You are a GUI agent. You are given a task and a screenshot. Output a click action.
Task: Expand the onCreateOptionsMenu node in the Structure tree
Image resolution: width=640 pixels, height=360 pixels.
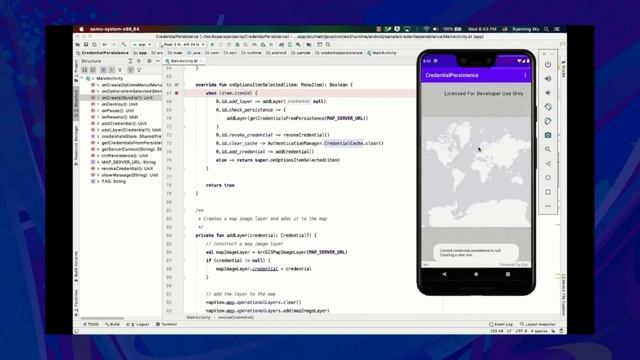point(98,85)
